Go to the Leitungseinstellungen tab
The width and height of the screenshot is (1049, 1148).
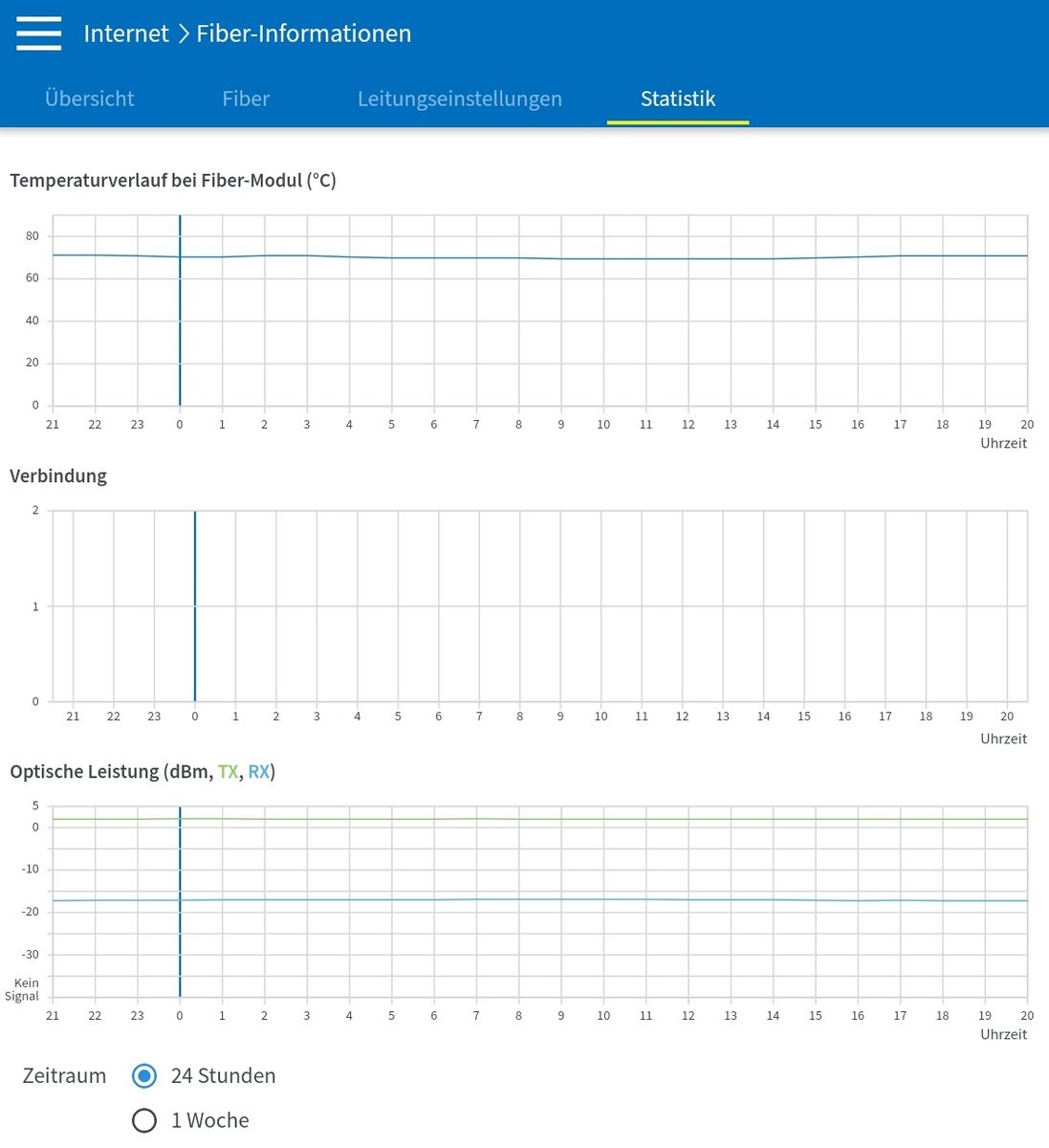tap(460, 99)
